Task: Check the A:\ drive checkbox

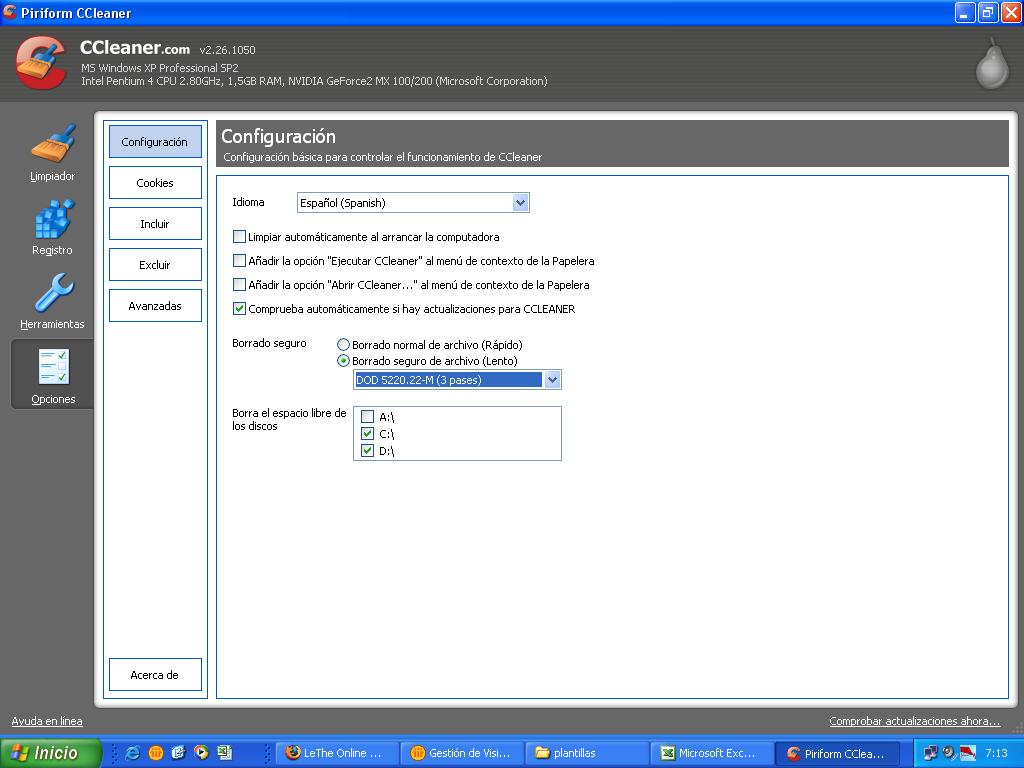Action: (368, 417)
